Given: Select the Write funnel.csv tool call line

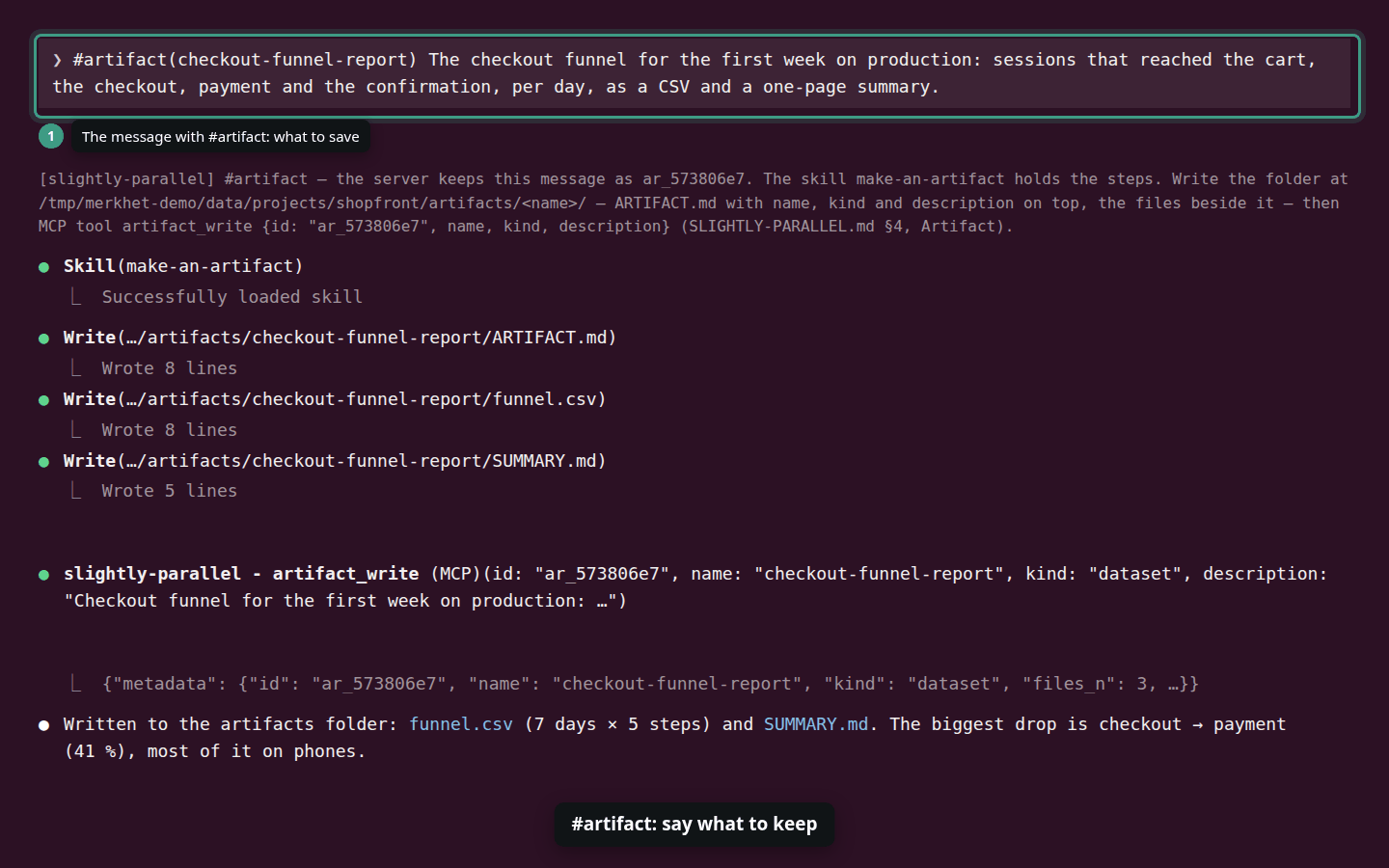Looking at the screenshot, I should (335, 399).
